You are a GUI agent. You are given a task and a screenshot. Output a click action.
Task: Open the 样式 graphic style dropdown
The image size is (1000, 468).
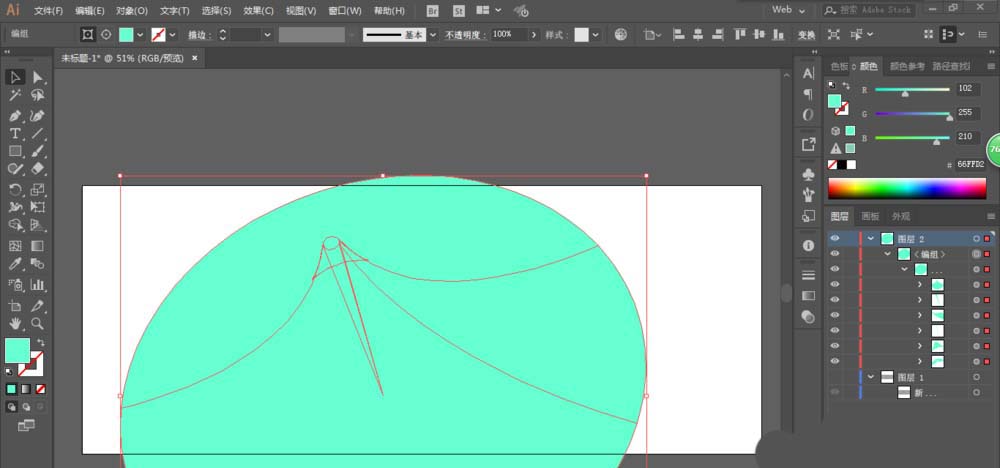(x=596, y=35)
